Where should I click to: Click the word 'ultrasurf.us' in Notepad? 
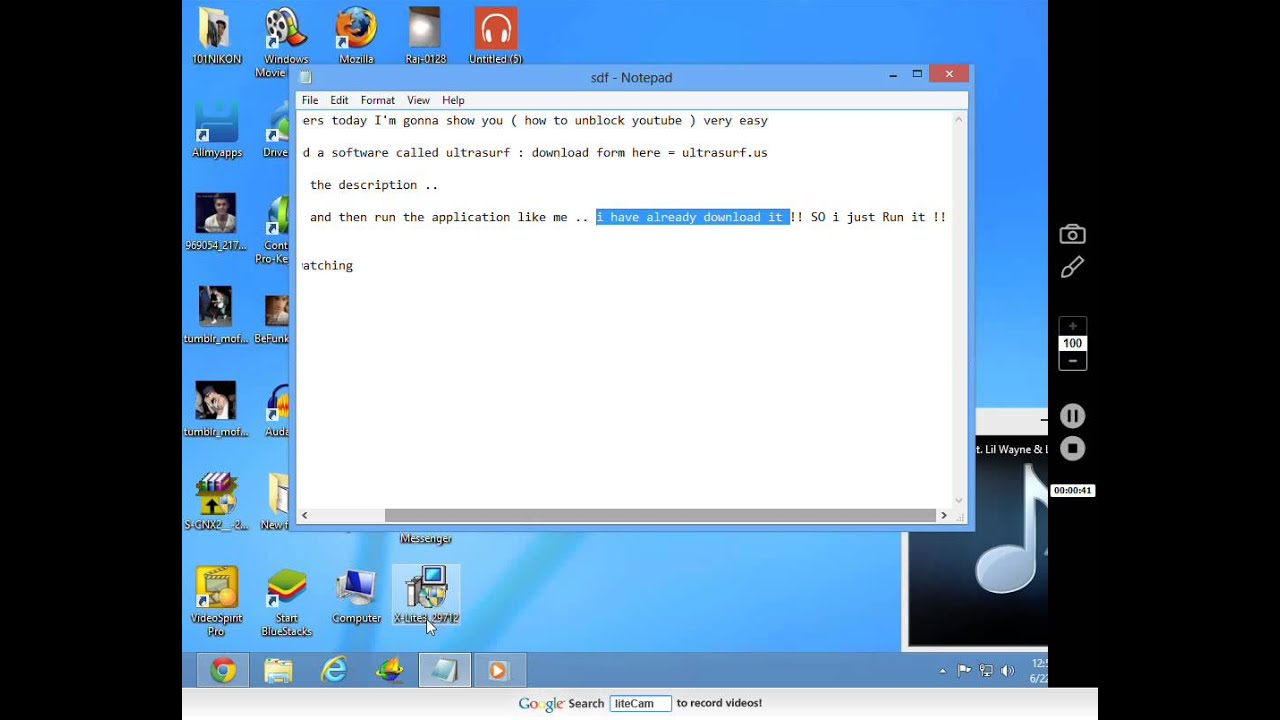[724, 153]
